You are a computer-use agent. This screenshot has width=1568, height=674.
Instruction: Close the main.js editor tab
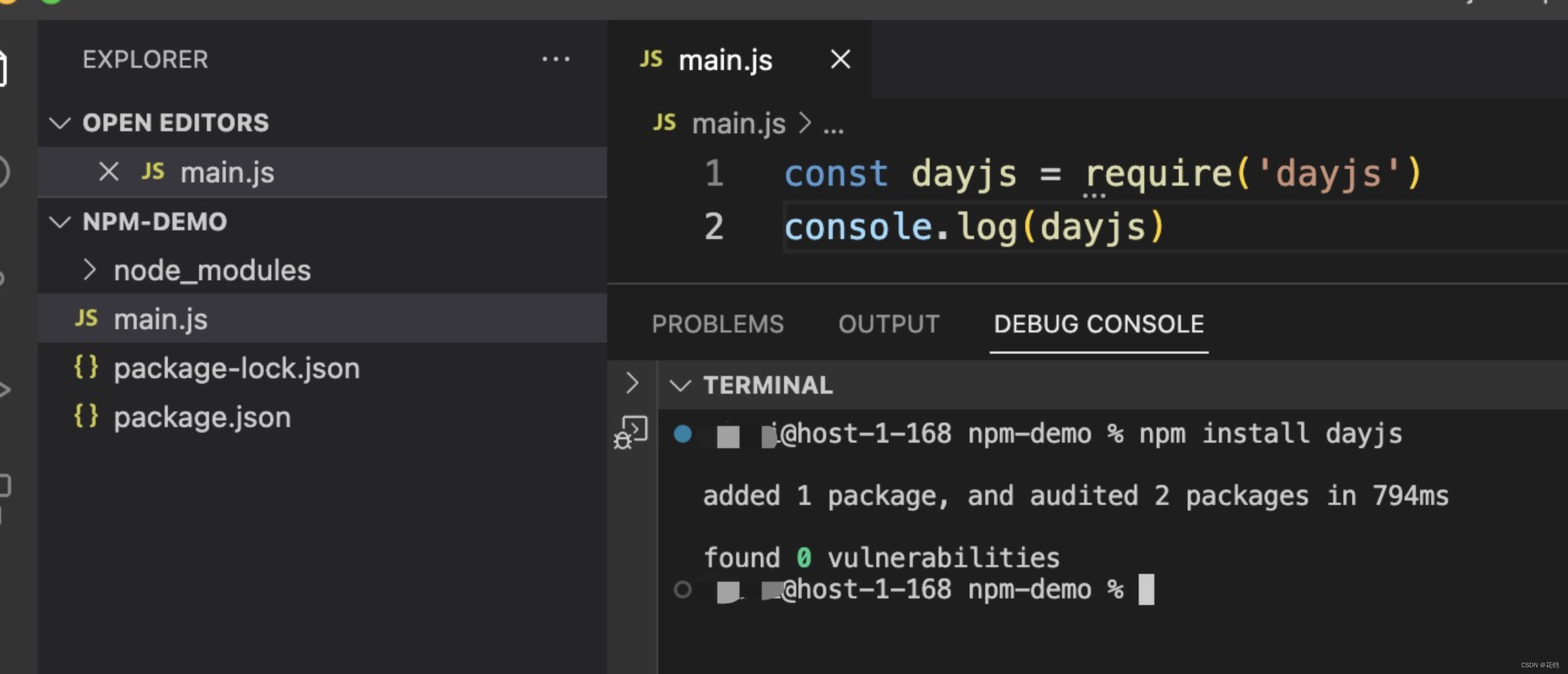[x=841, y=60]
